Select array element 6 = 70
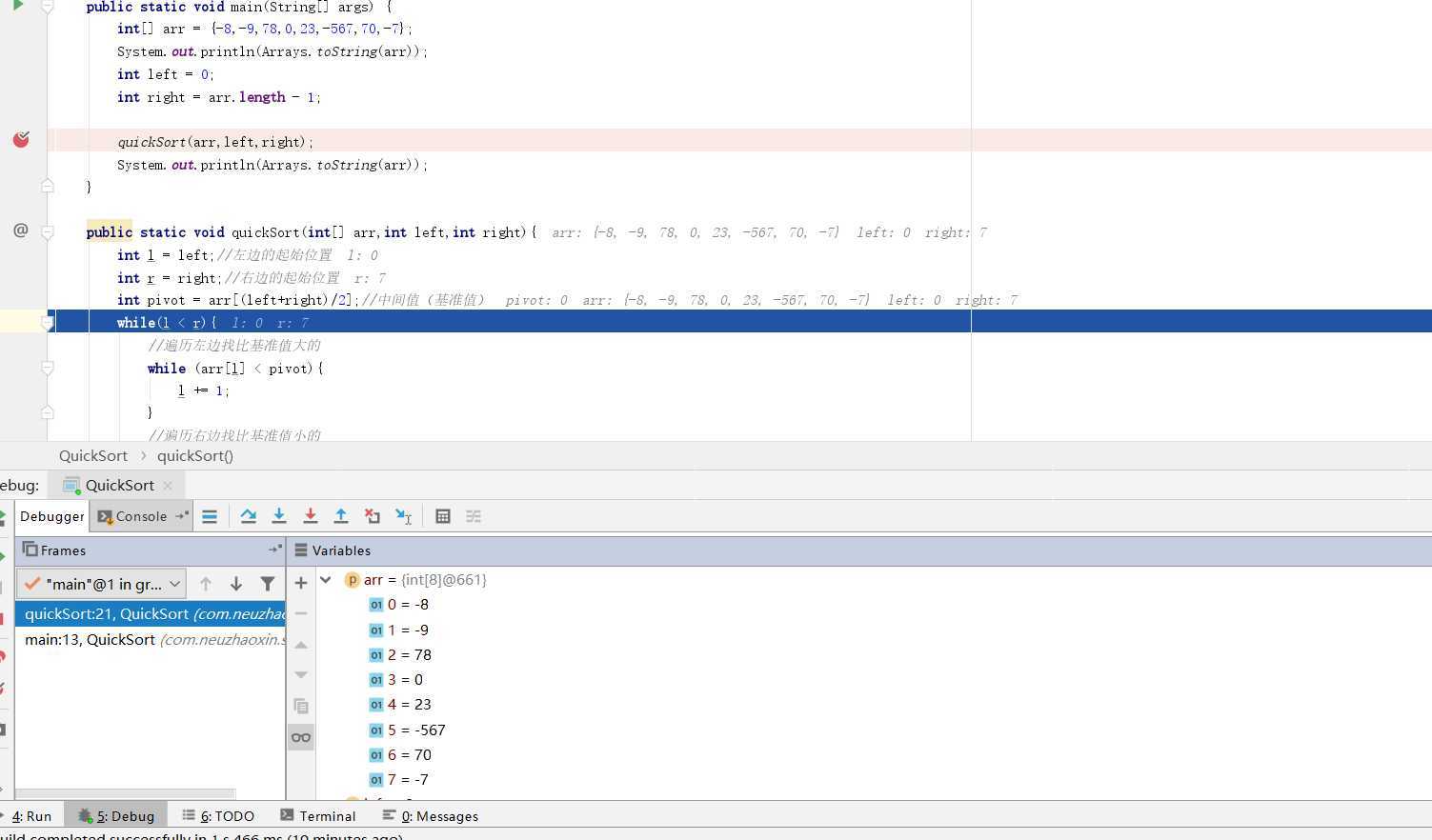 click(401, 754)
